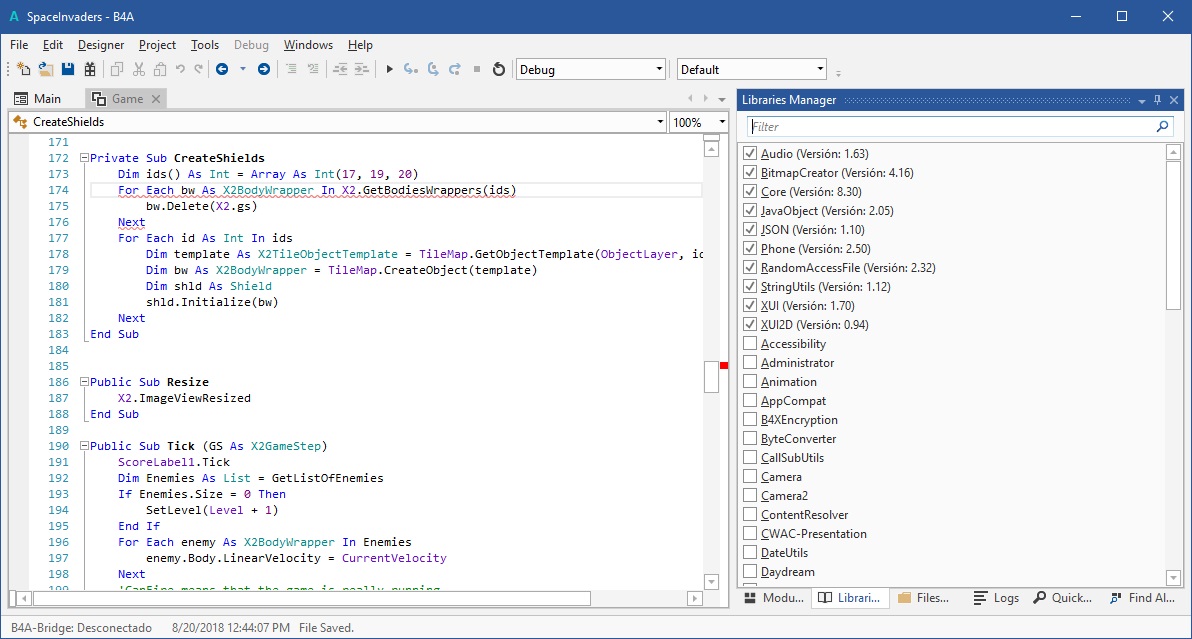Click the New file toolbar icon
Image resolution: width=1192 pixels, height=639 pixels.
(x=24, y=69)
